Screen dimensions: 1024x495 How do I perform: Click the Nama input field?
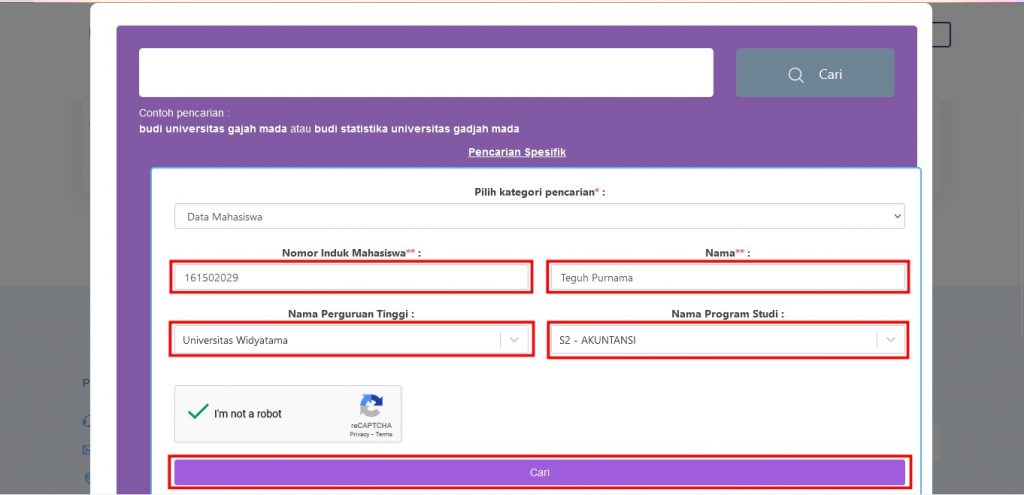click(728, 277)
